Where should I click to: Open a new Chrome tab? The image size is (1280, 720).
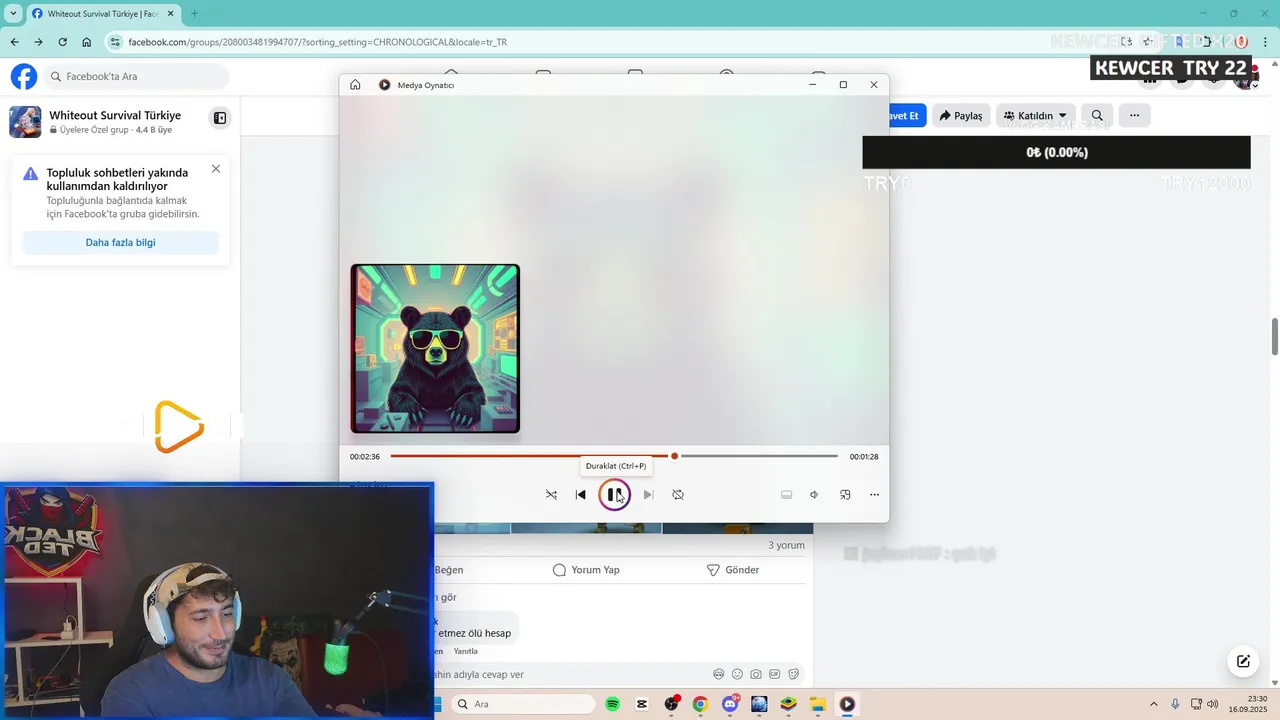(194, 14)
